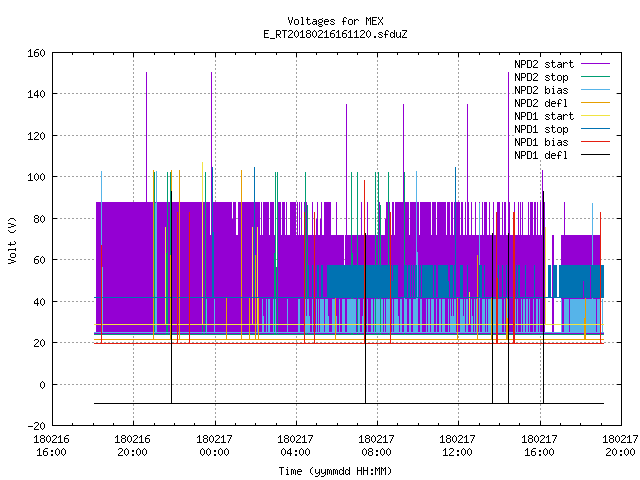The width and height of the screenshot is (640, 480).
Task: Click the green NPD2 stop legend line
Action: tap(595, 77)
